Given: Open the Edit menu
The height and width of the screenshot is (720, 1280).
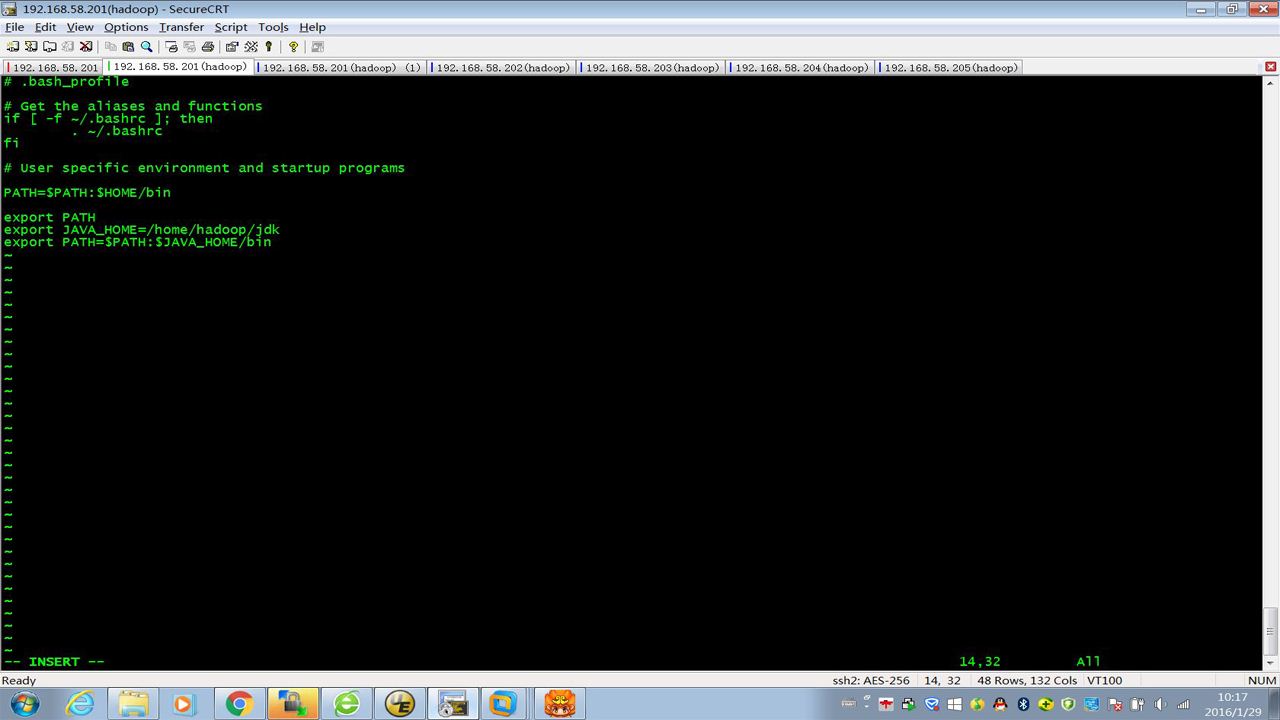Looking at the screenshot, I should click(45, 27).
